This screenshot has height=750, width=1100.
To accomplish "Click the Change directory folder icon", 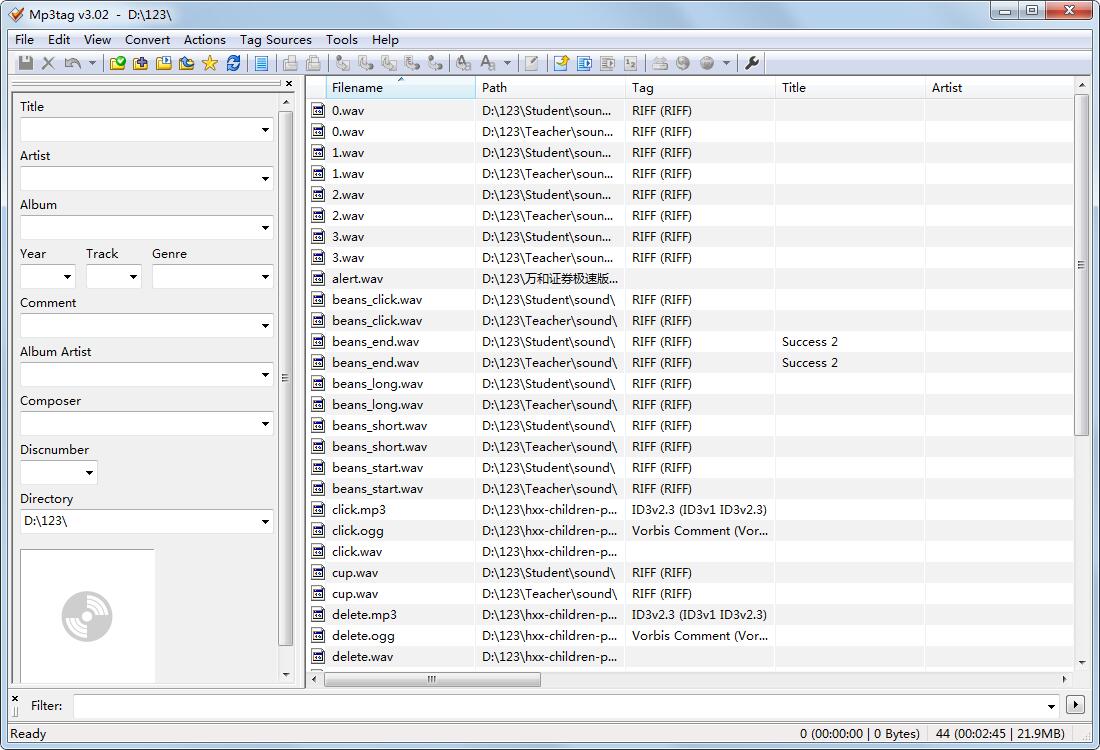I will [x=117, y=63].
